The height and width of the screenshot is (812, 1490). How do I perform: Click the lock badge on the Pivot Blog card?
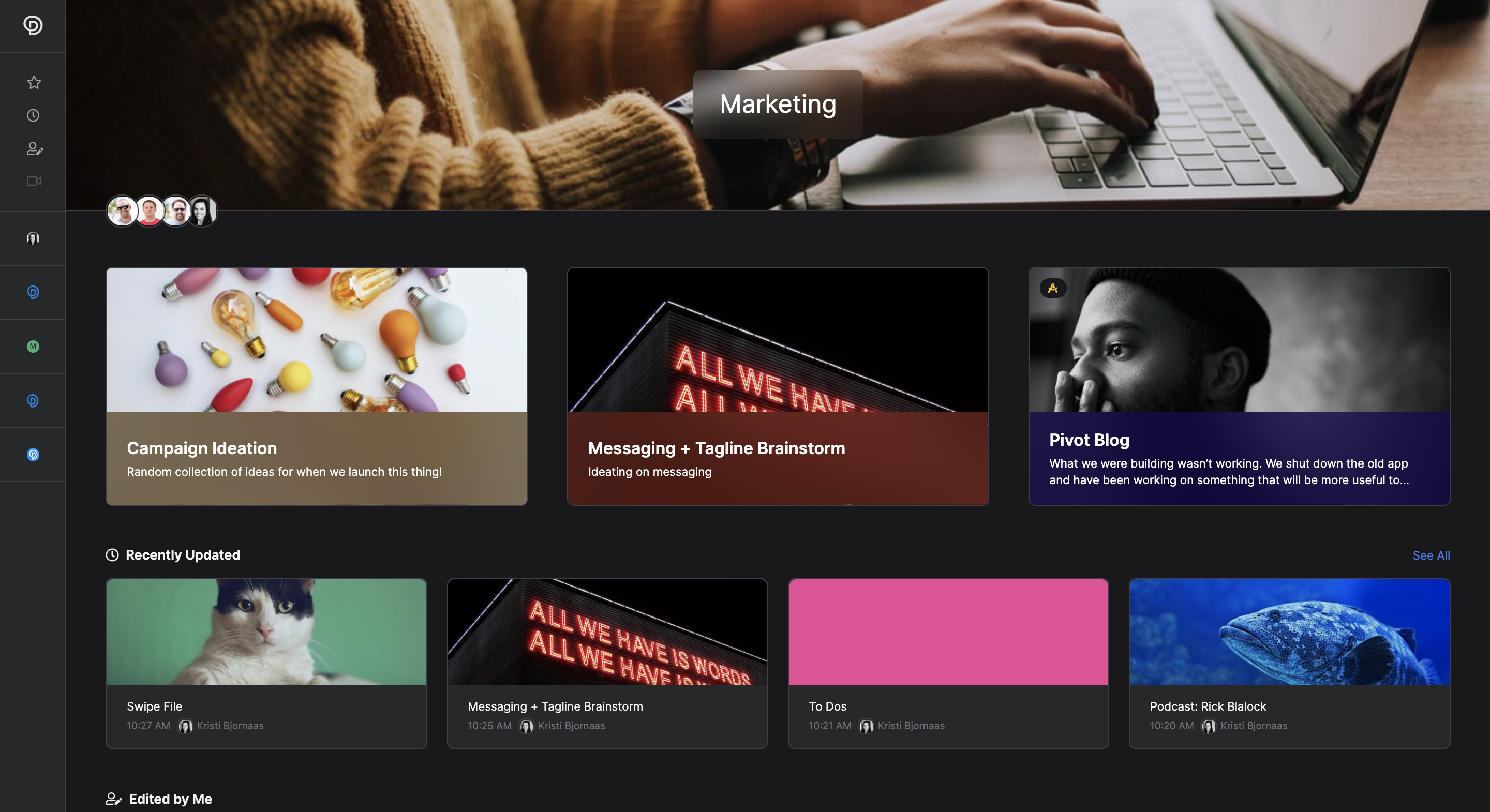click(1053, 288)
